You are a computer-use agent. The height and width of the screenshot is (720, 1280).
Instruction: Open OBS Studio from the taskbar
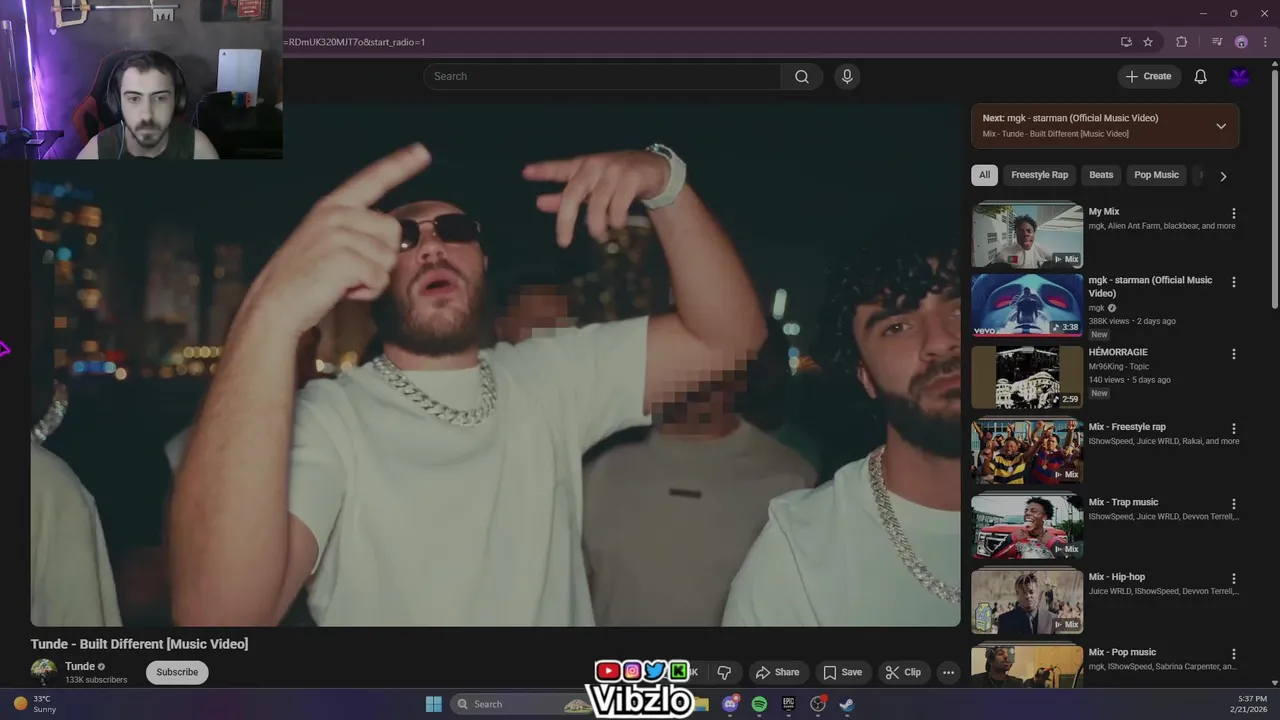coord(818,704)
